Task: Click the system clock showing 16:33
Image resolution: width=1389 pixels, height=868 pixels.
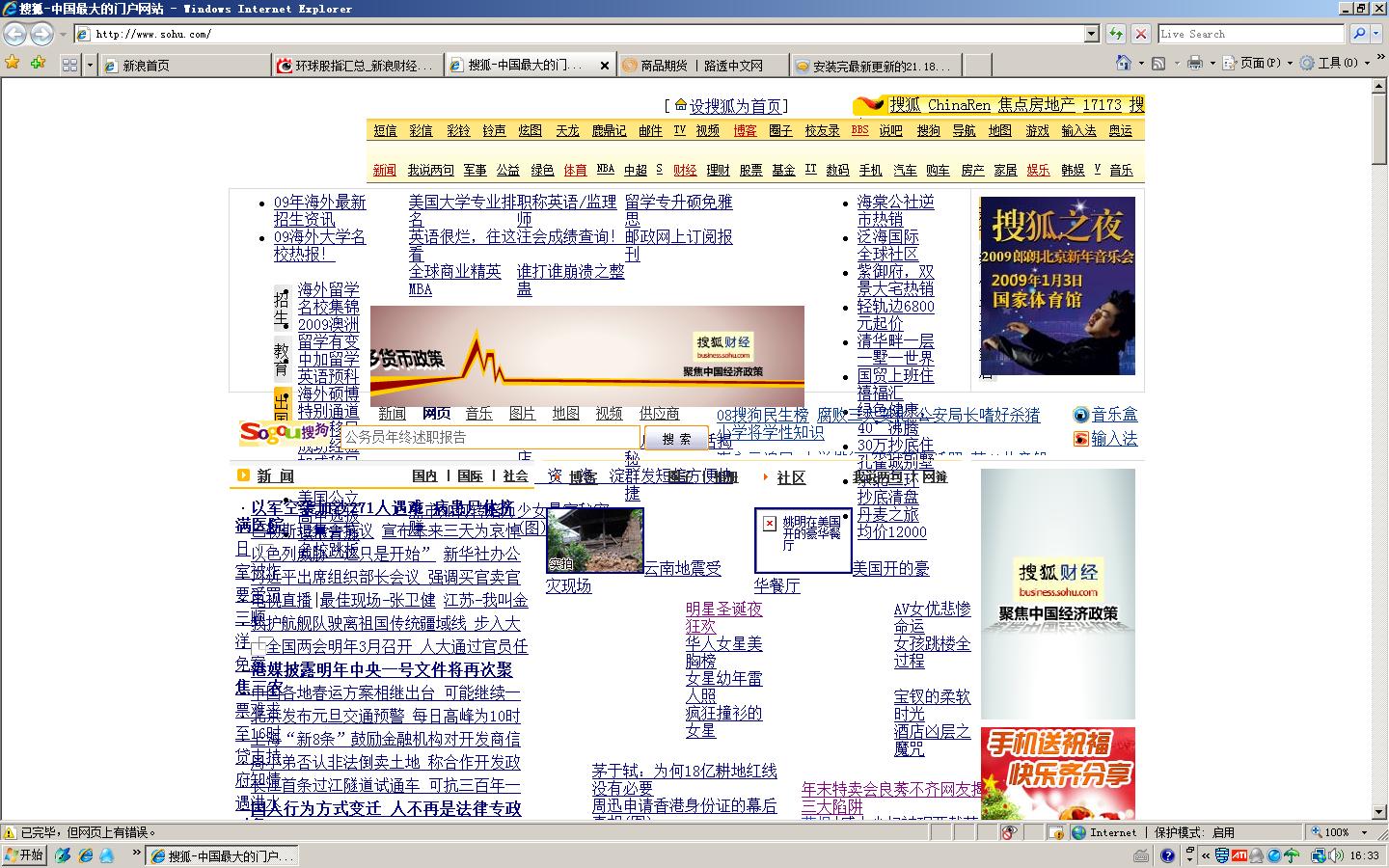Action: coord(1364,855)
